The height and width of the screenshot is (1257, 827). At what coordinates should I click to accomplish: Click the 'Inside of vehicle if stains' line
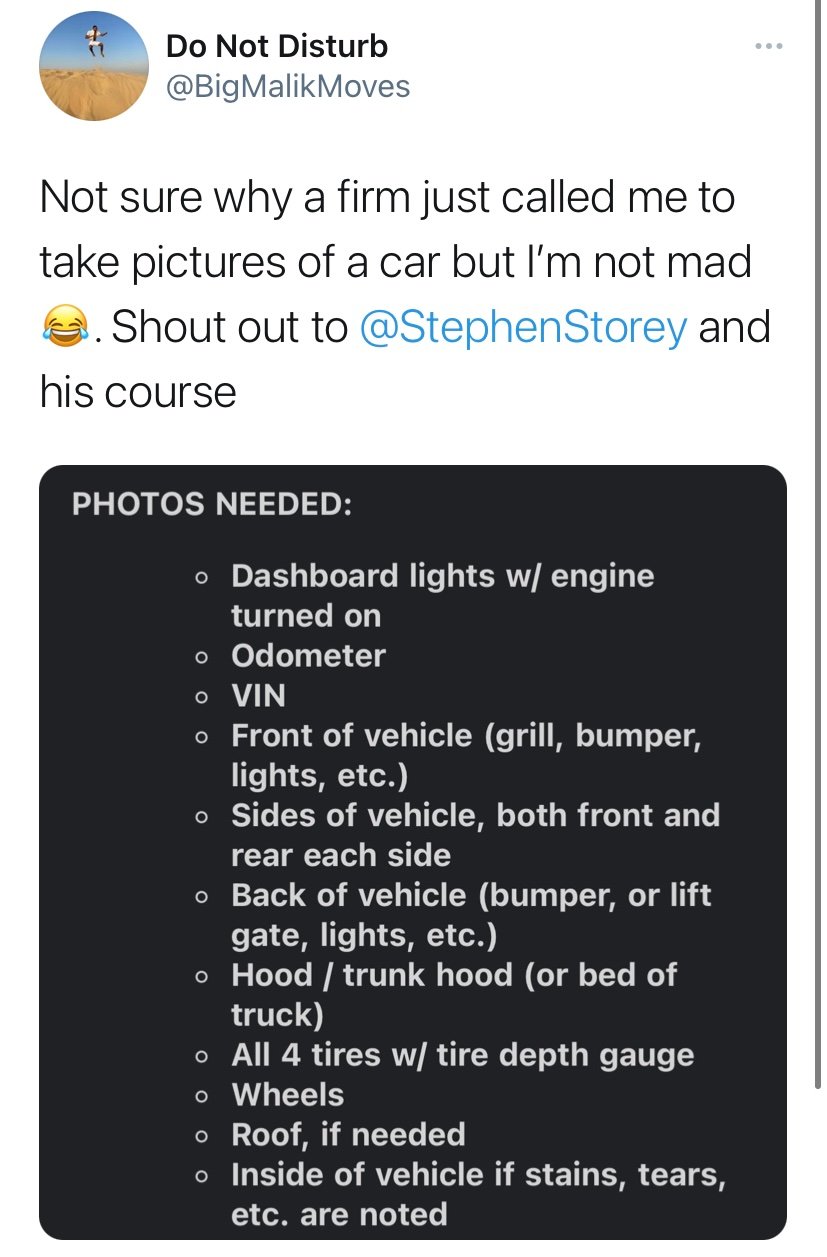tap(478, 1175)
